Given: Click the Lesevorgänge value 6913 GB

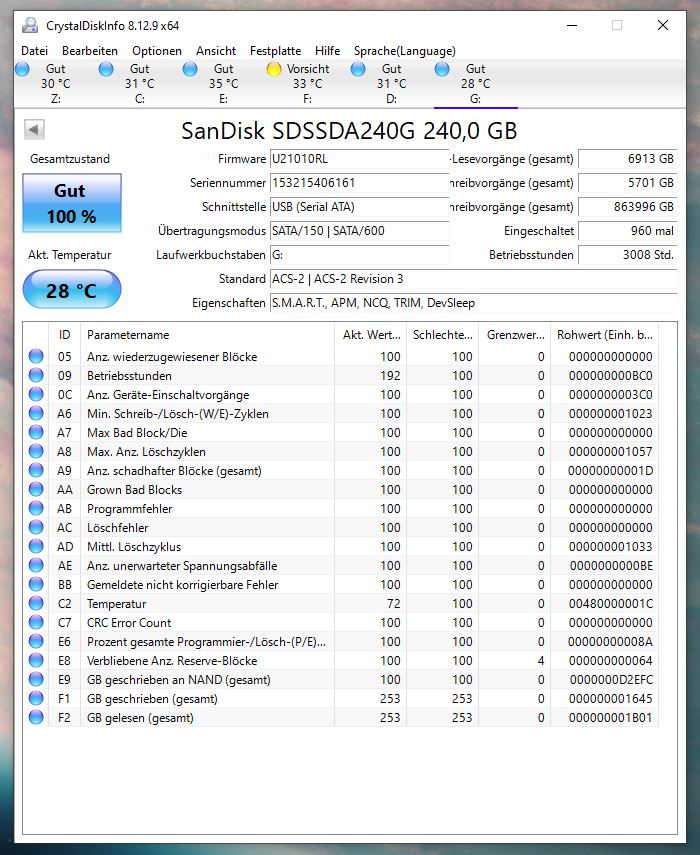Looking at the screenshot, I should coord(627,159).
